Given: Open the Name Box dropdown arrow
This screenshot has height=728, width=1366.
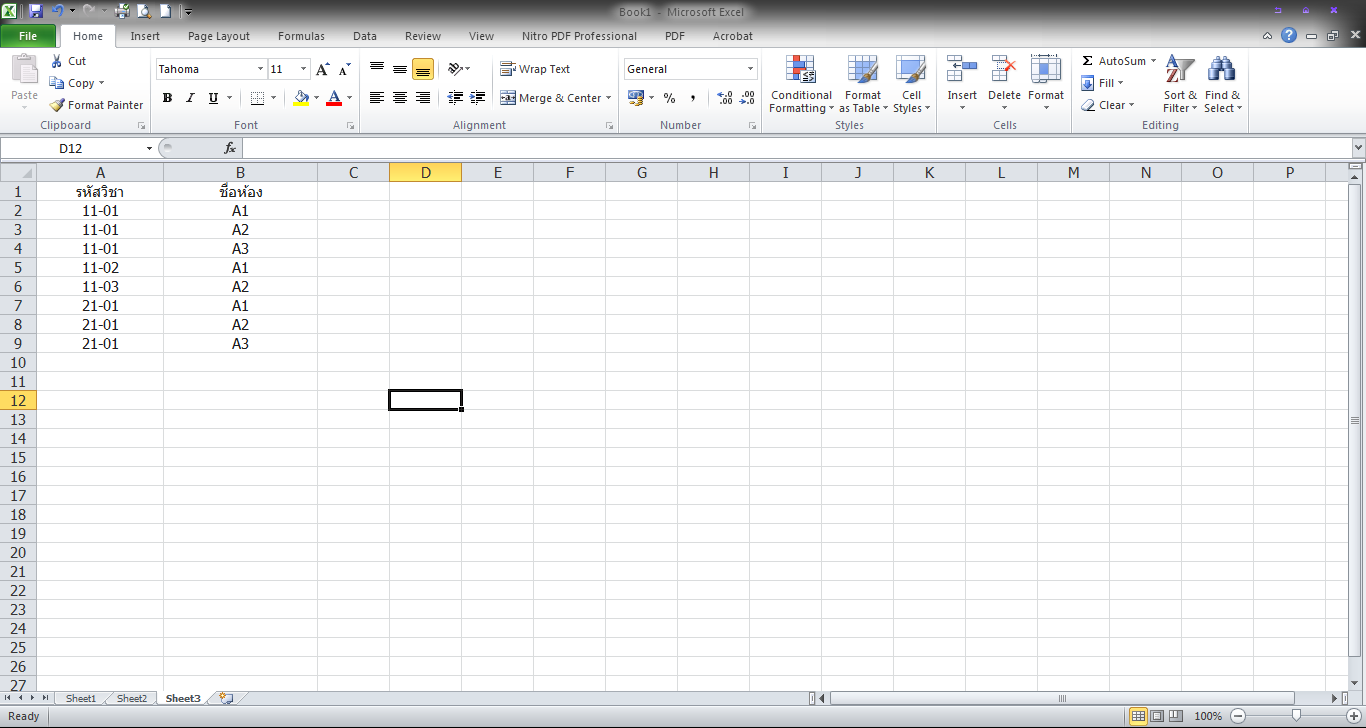Looking at the screenshot, I should point(150,148).
